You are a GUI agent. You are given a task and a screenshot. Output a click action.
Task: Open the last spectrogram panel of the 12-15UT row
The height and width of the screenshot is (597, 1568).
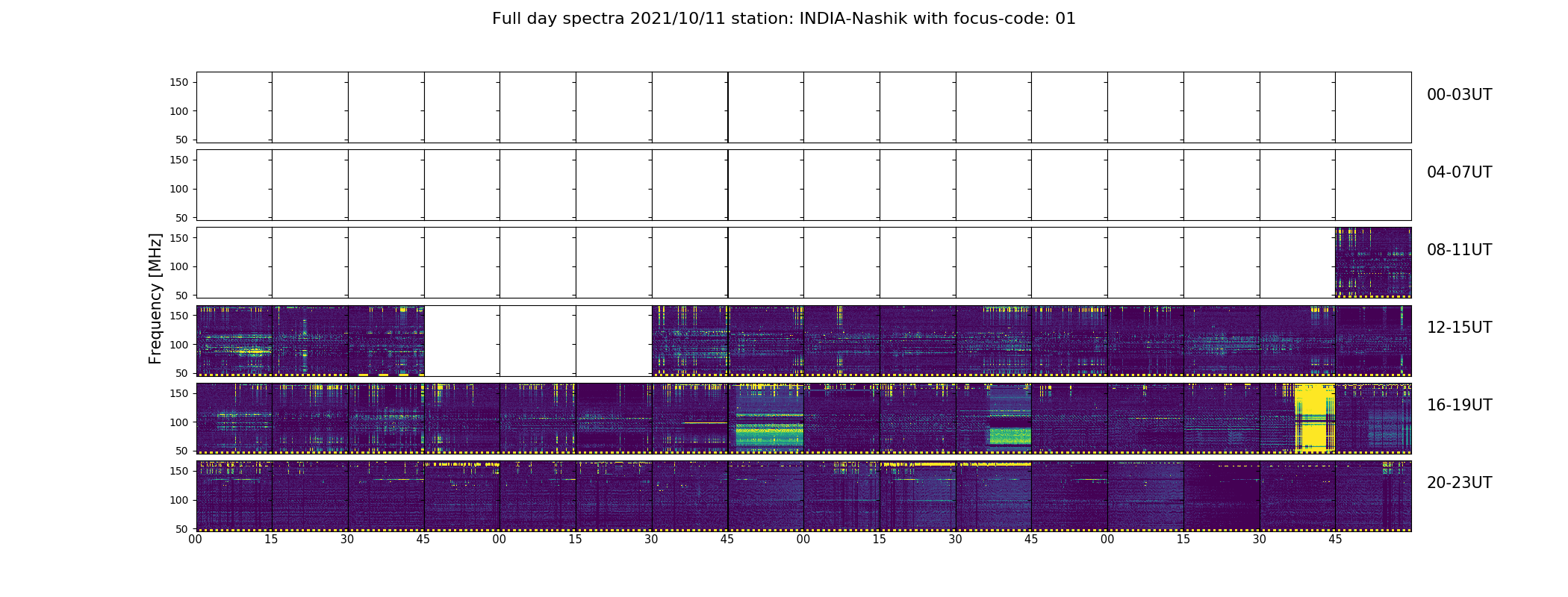pos(1373,340)
